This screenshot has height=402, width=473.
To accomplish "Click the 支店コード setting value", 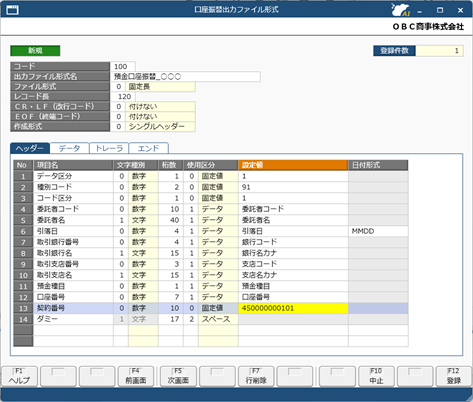I will (x=293, y=264).
